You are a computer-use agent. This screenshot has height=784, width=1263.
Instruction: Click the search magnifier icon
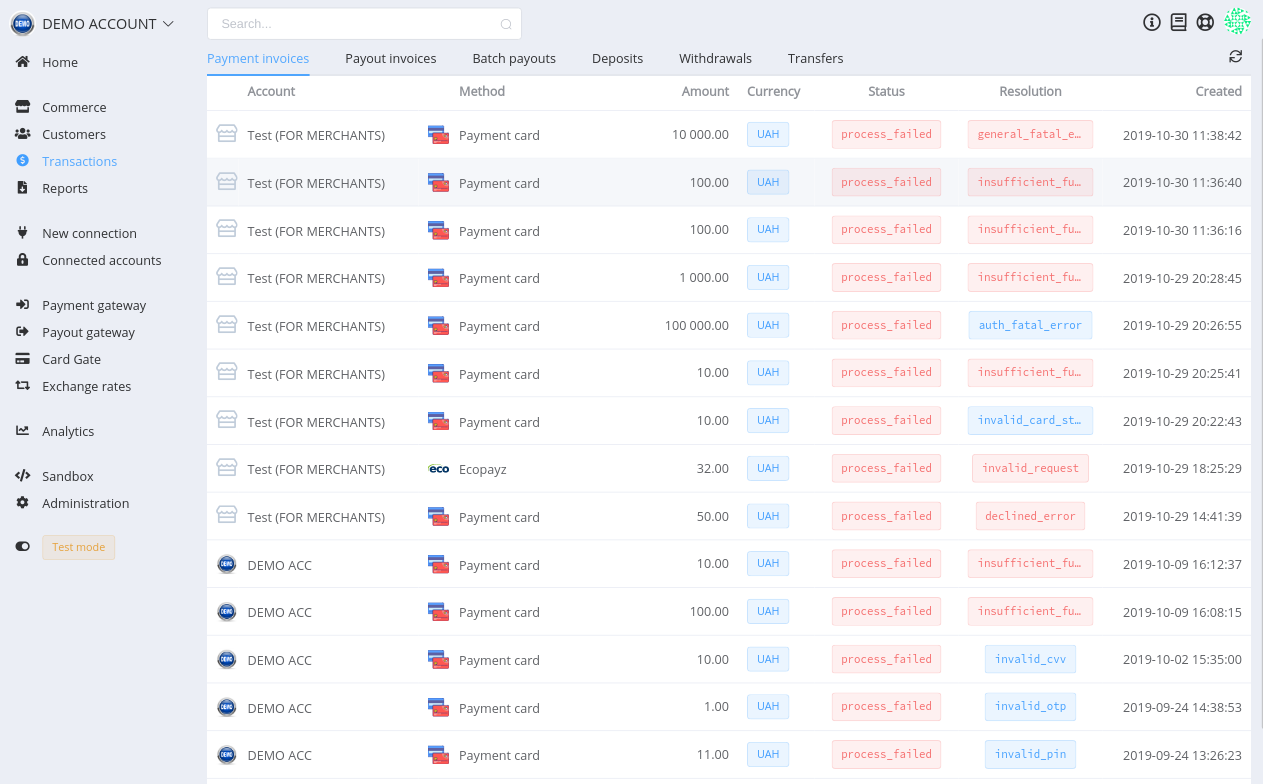[x=506, y=24]
